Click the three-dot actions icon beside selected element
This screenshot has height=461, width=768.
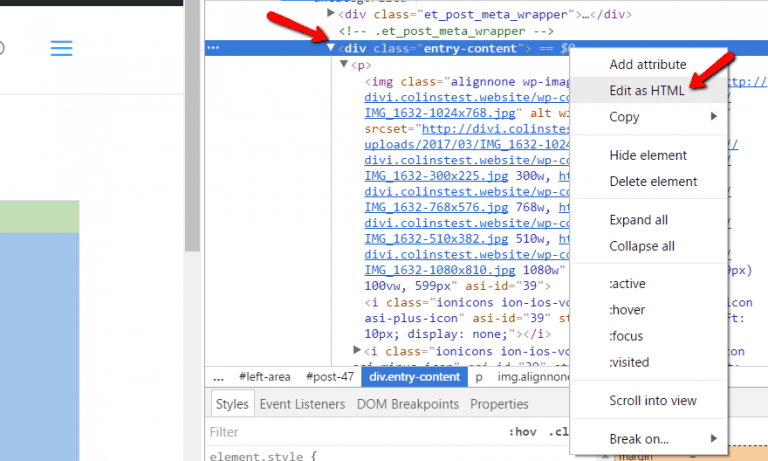(x=212, y=48)
